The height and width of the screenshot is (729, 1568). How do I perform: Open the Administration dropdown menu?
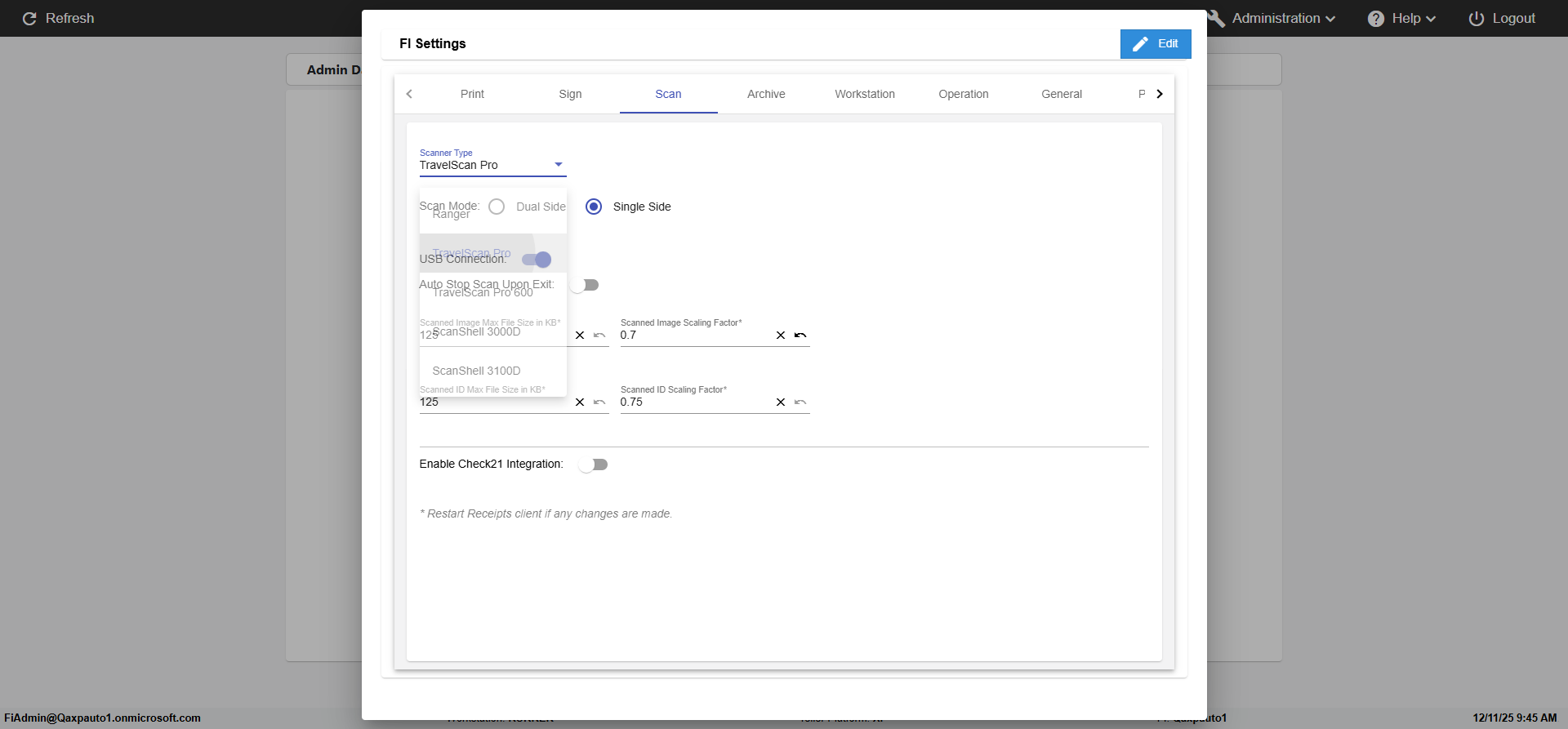[x=1274, y=19]
